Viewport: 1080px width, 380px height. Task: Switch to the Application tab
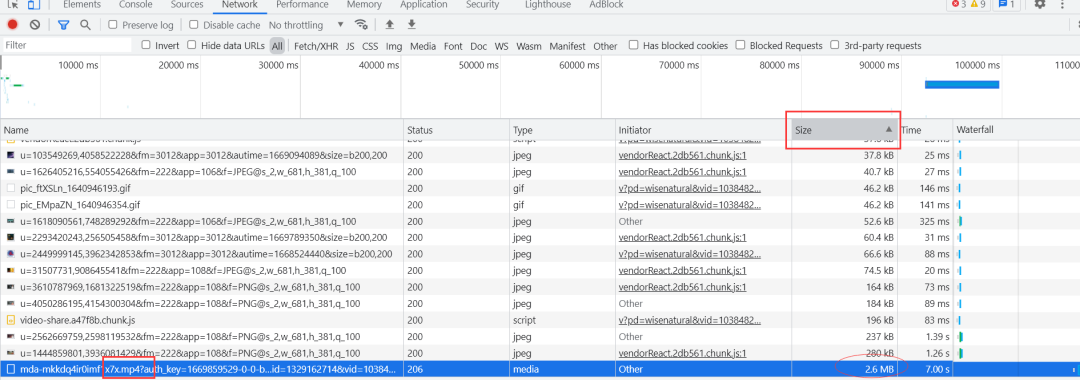point(424,5)
